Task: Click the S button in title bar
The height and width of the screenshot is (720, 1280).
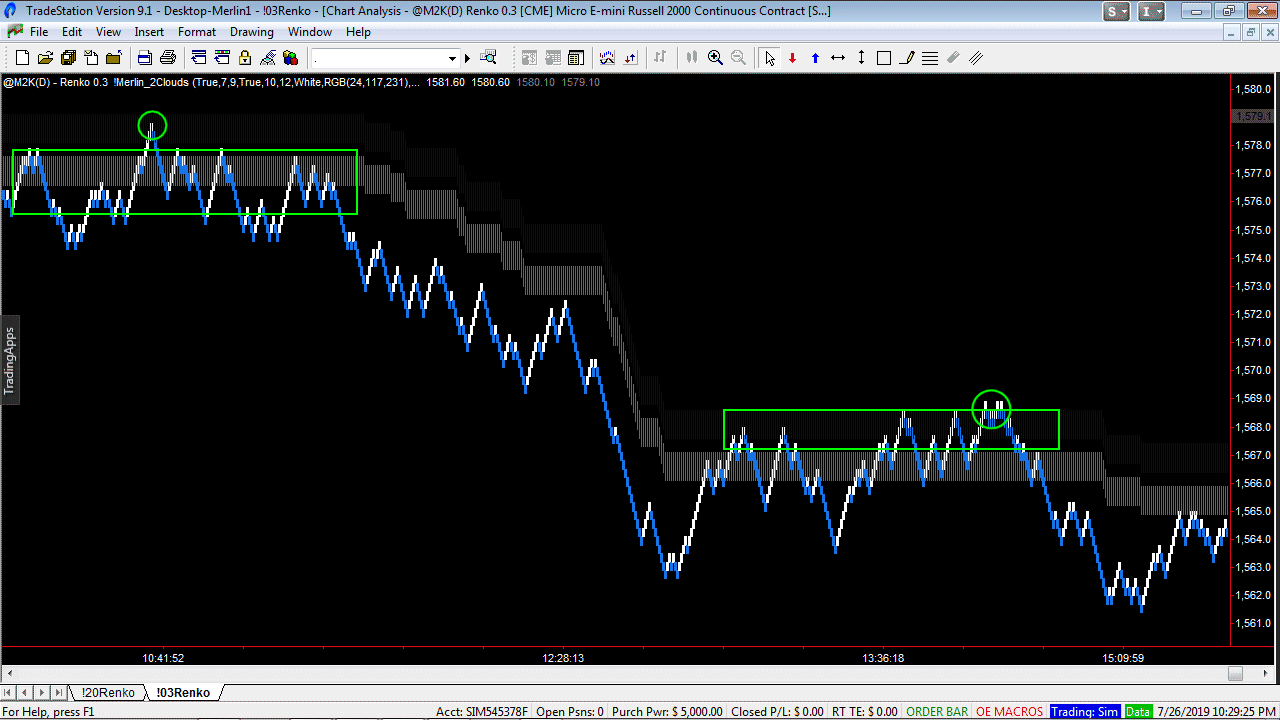Action: pyautogui.click(x=1117, y=12)
